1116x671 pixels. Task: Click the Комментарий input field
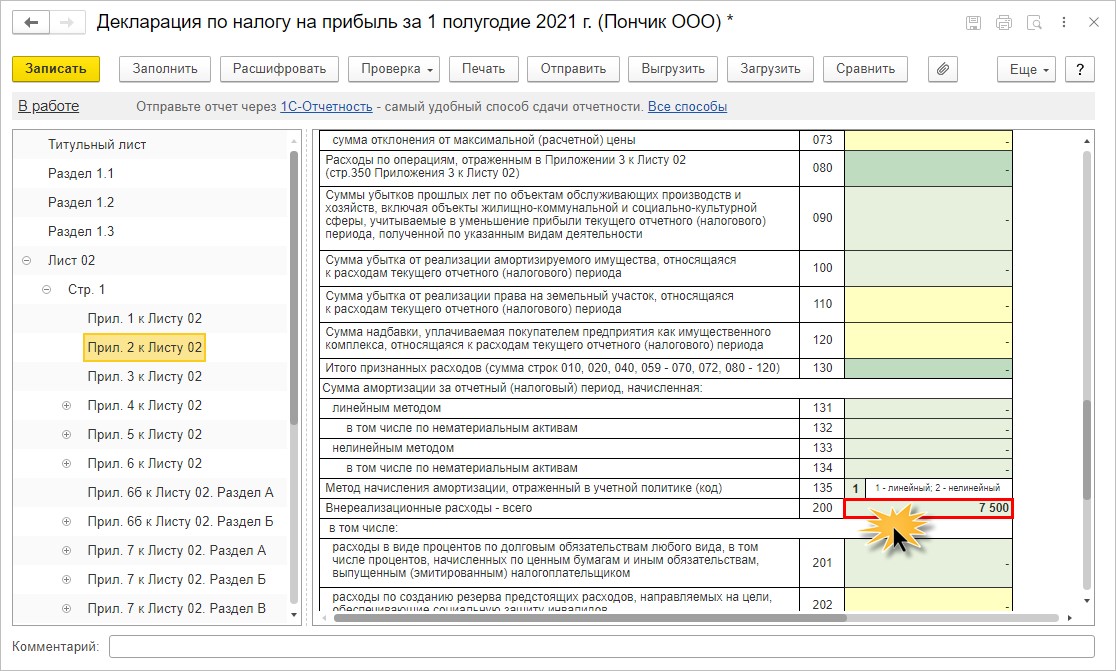[x=601, y=647]
